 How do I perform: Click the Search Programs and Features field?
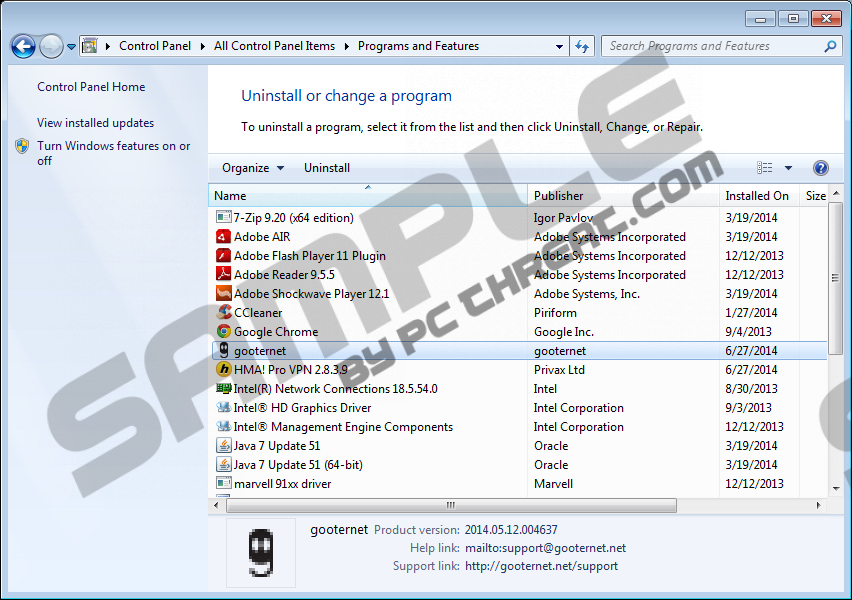pos(712,46)
